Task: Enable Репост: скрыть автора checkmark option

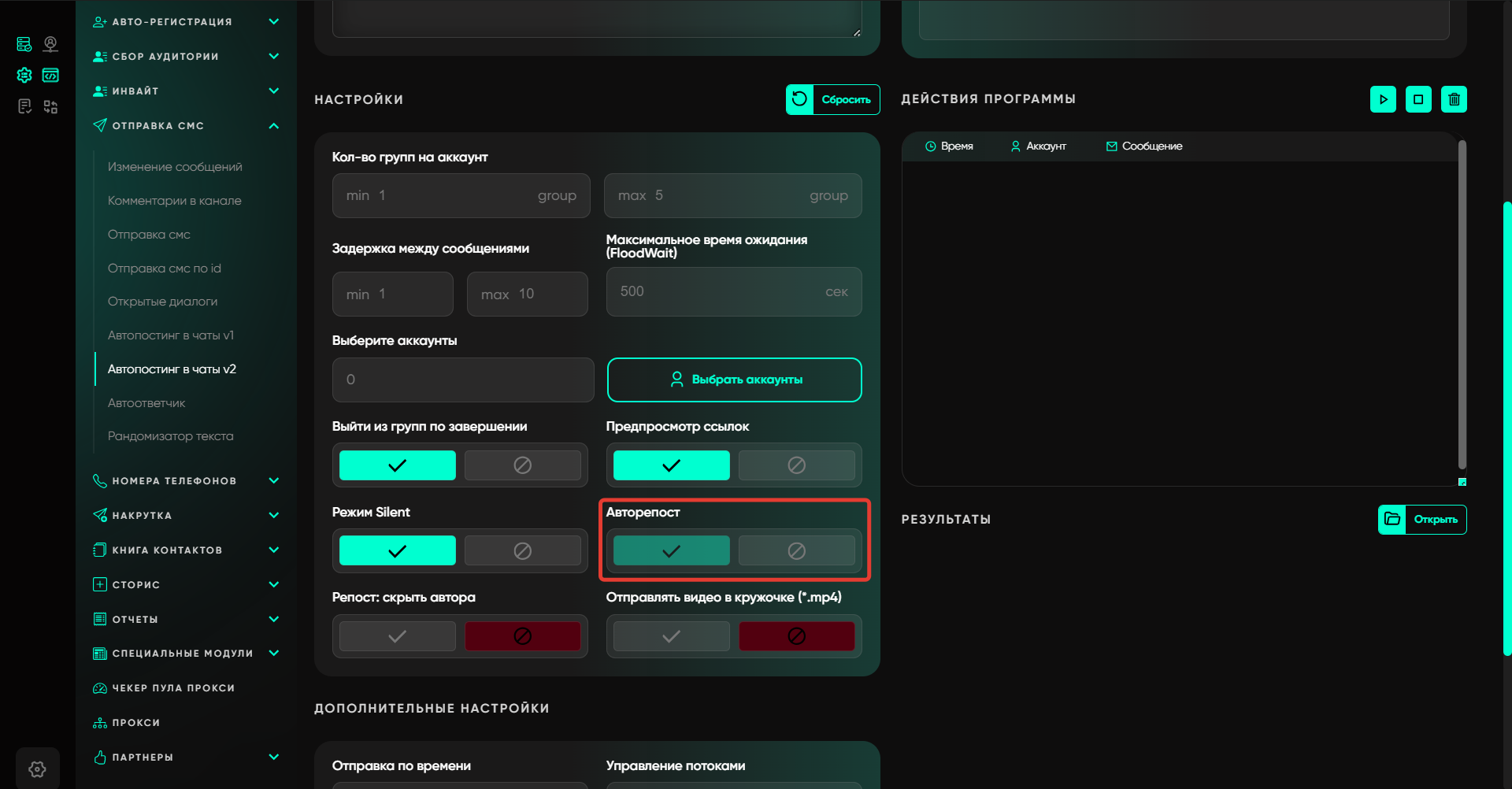Action: (x=397, y=636)
